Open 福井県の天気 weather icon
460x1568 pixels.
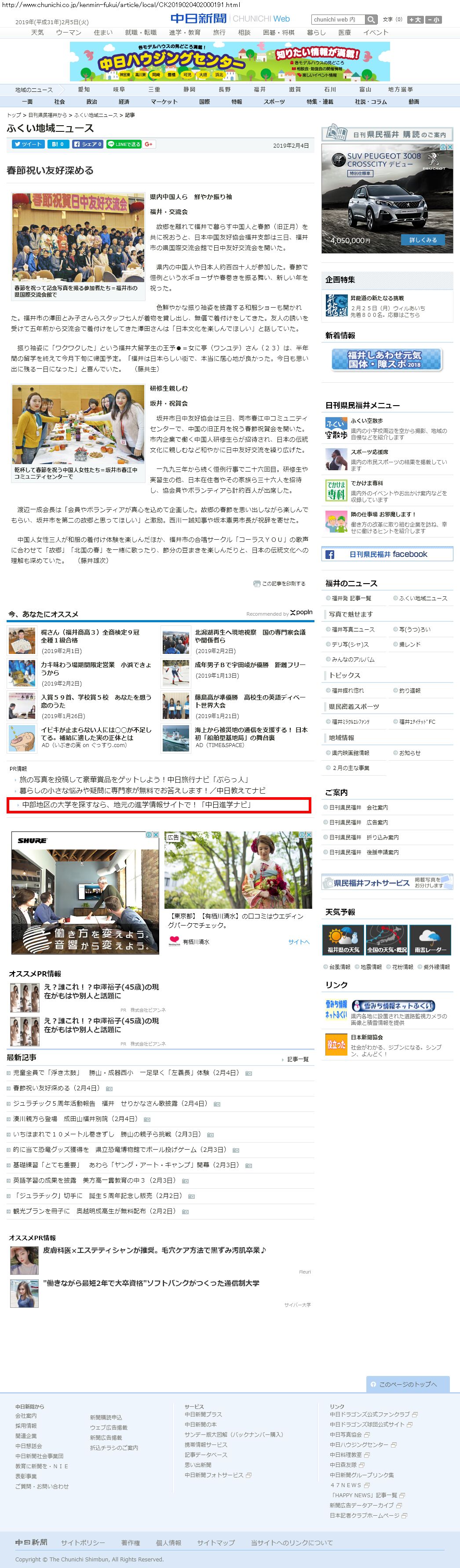(343, 939)
